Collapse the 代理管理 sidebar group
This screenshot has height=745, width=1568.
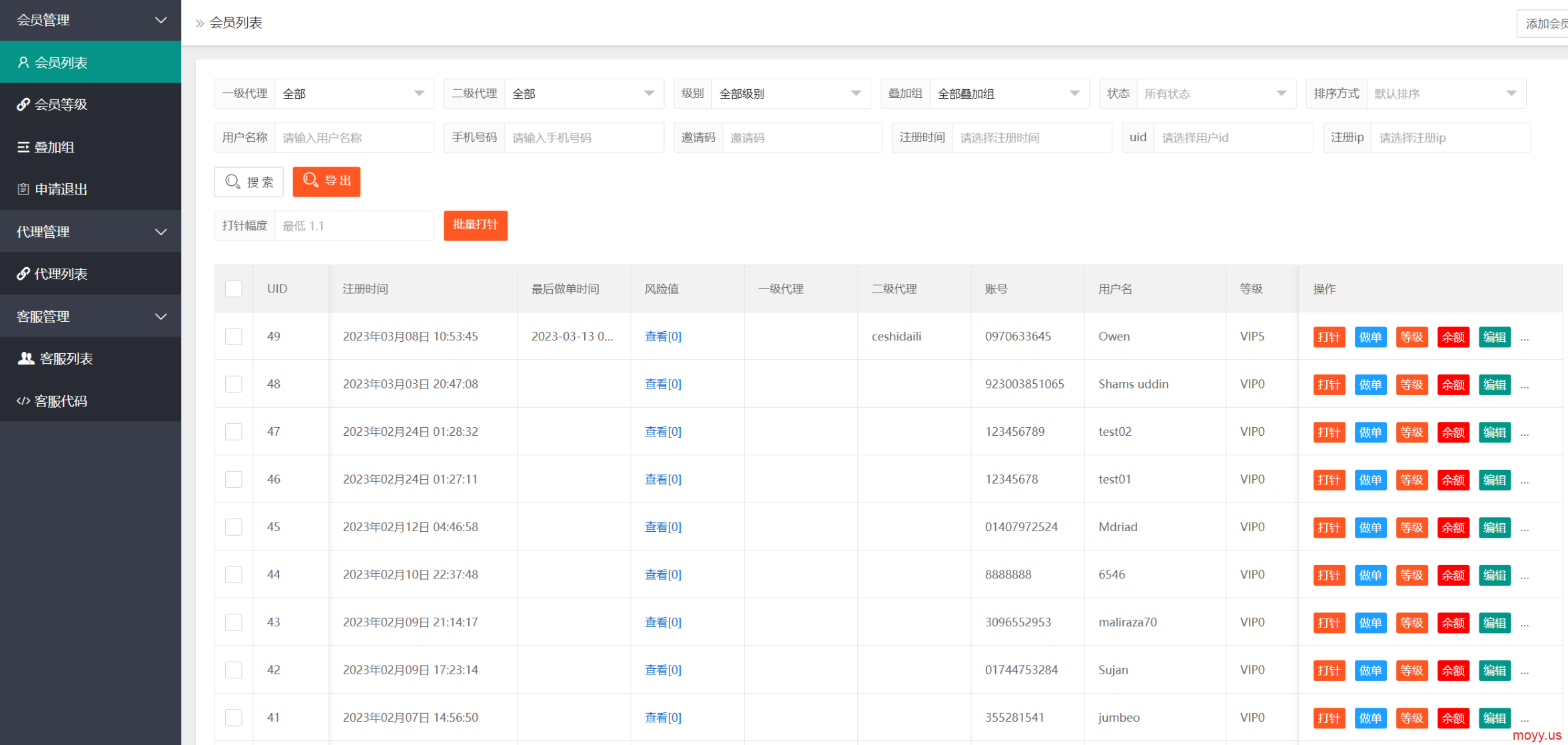91,232
